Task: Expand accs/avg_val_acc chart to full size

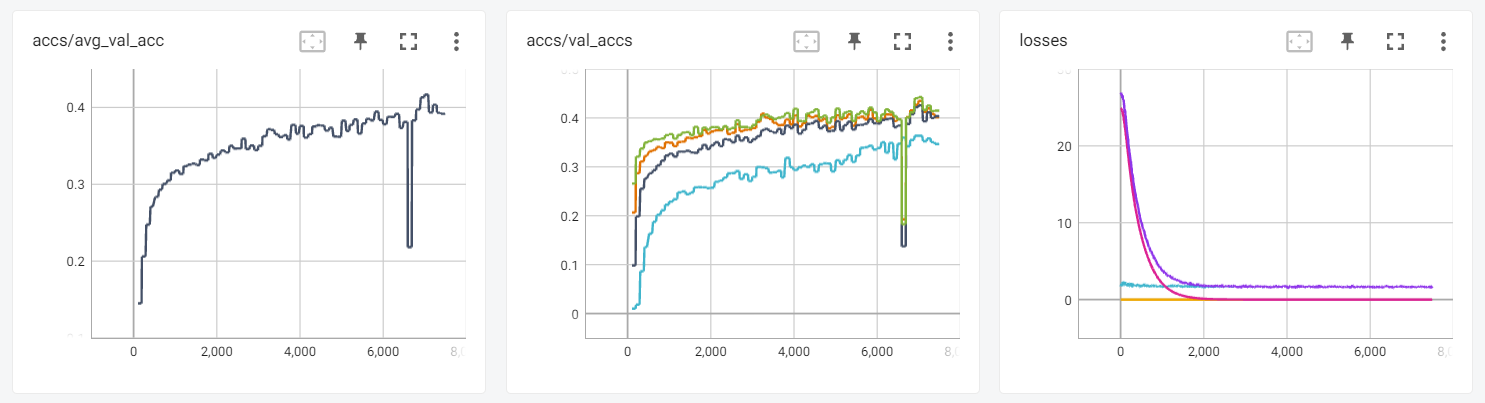Action: (x=408, y=41)
